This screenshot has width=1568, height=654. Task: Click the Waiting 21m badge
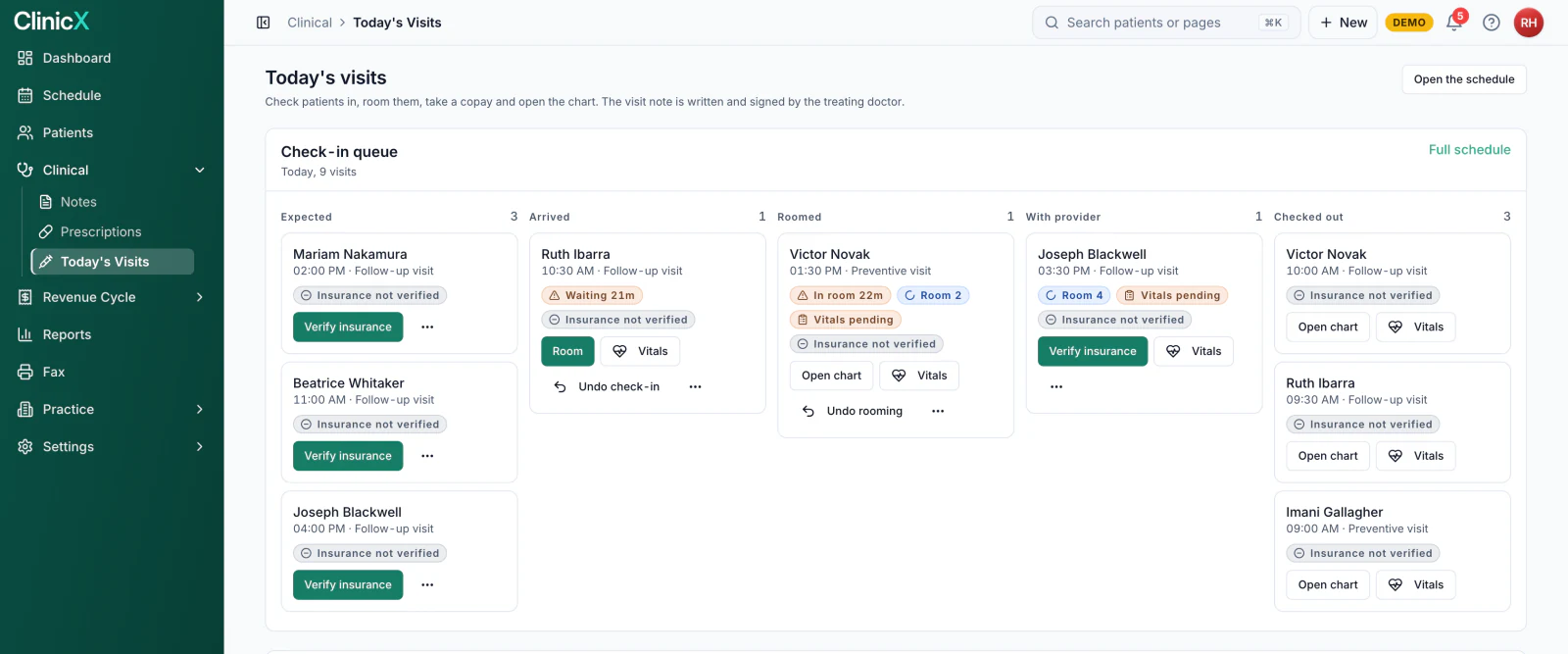(592, 295)
